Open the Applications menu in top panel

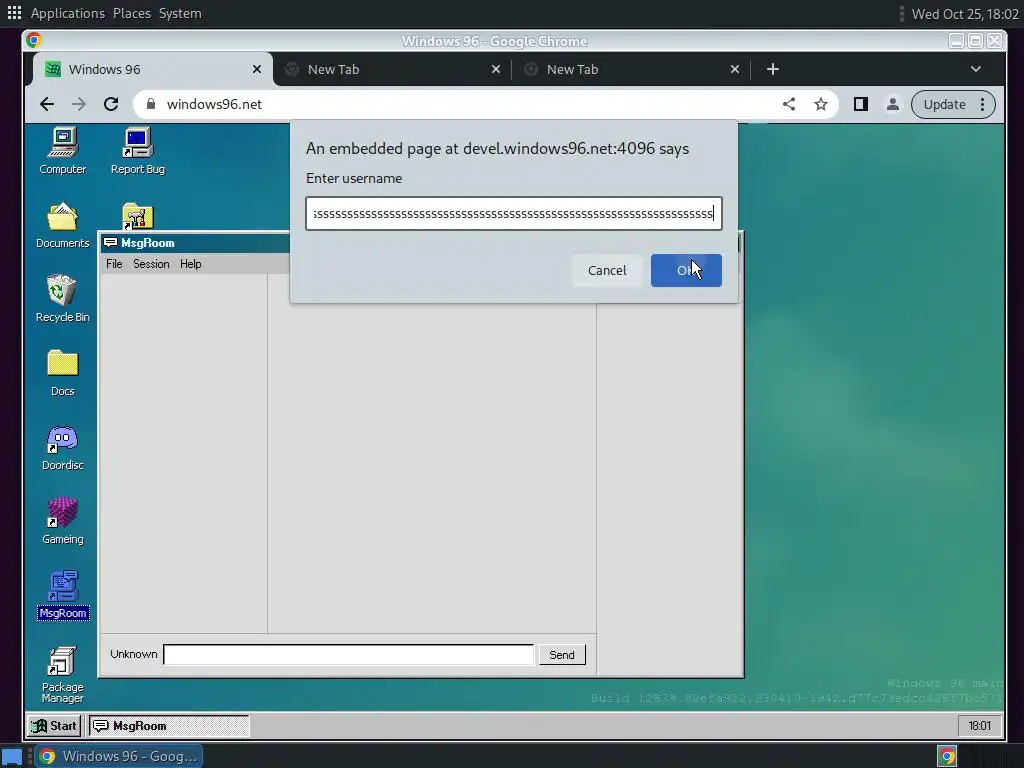(68, 13)
